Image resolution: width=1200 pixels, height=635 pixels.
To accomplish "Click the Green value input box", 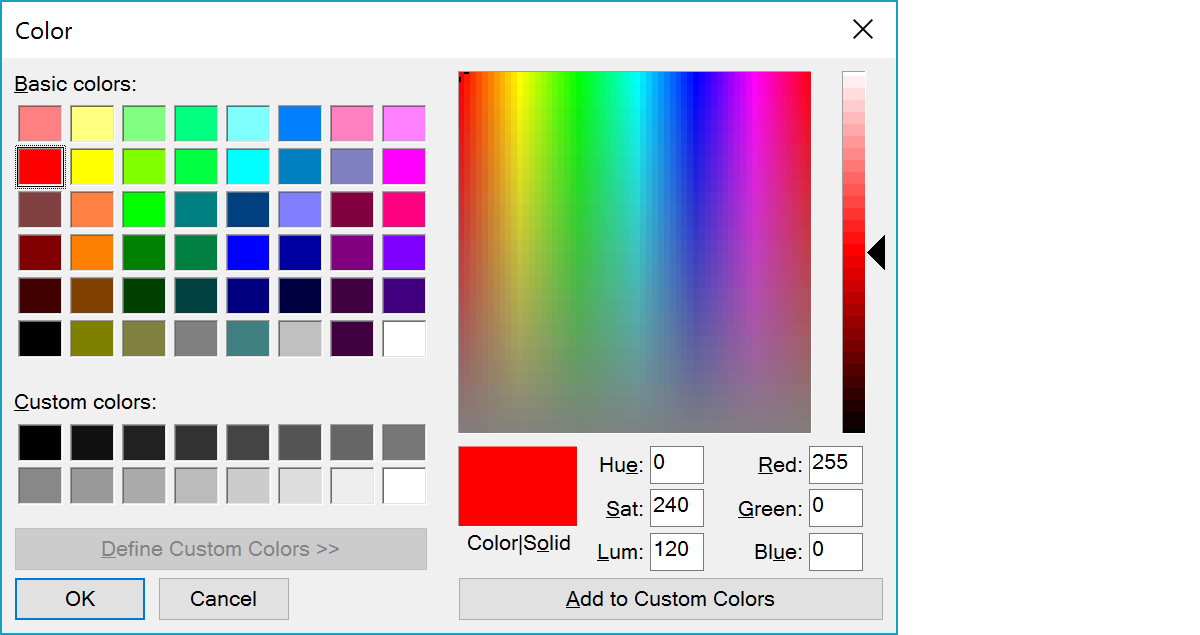I will coord(835,508).
